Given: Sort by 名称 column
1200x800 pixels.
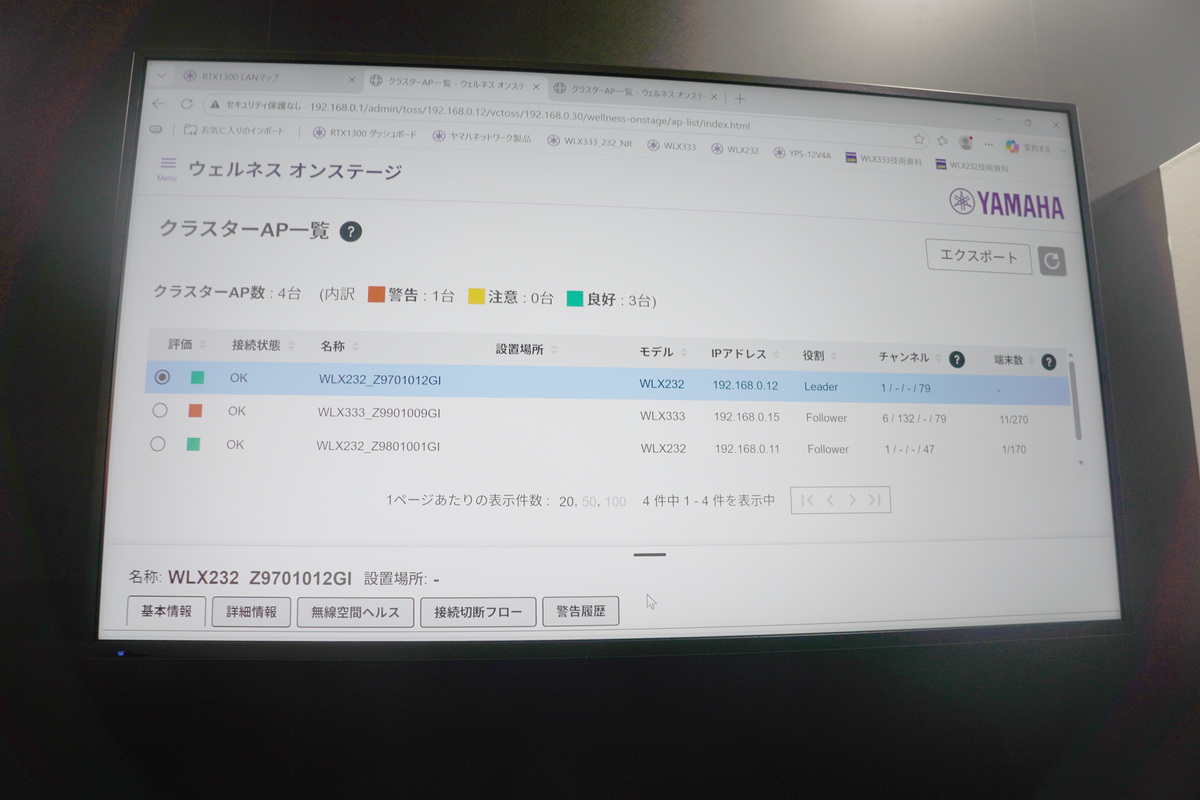Looking at the screenshot, I should (338, 346).
